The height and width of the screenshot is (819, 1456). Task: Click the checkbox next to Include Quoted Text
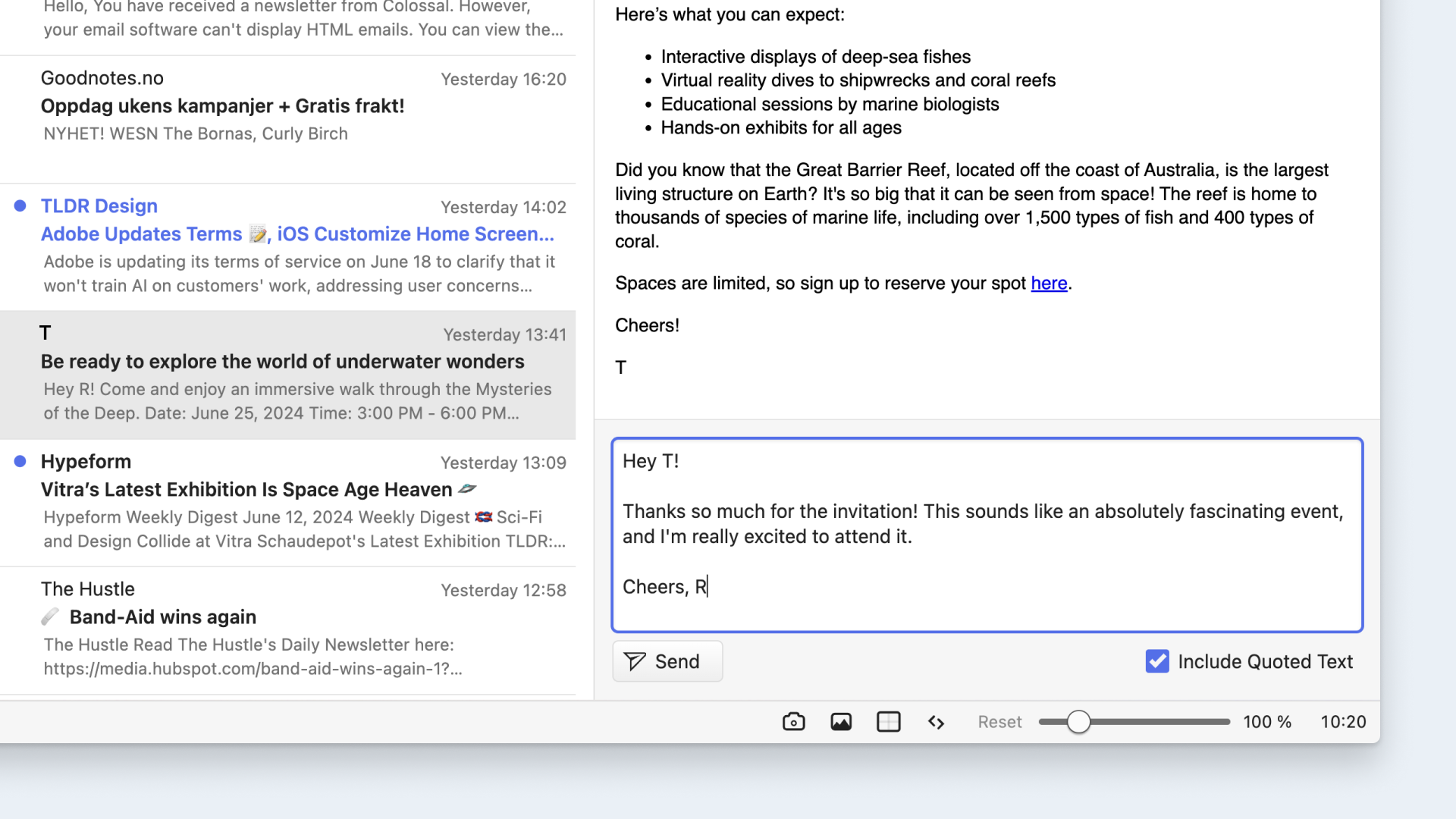point(1157,661)
